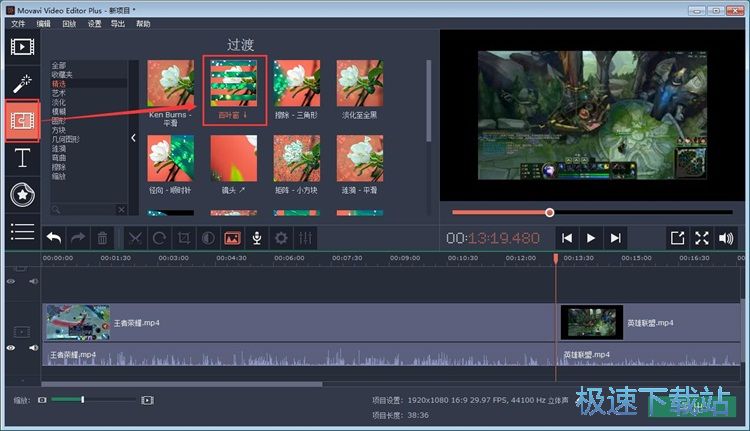Click the crop tool icon
Screen dimensions: 750x431
[x=184, y=238]
